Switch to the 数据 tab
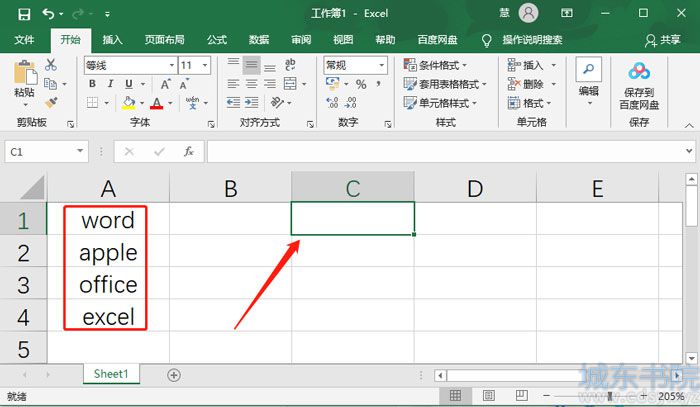Image resolution: width=700 pixels, height=407 pixels. (259, 40)
